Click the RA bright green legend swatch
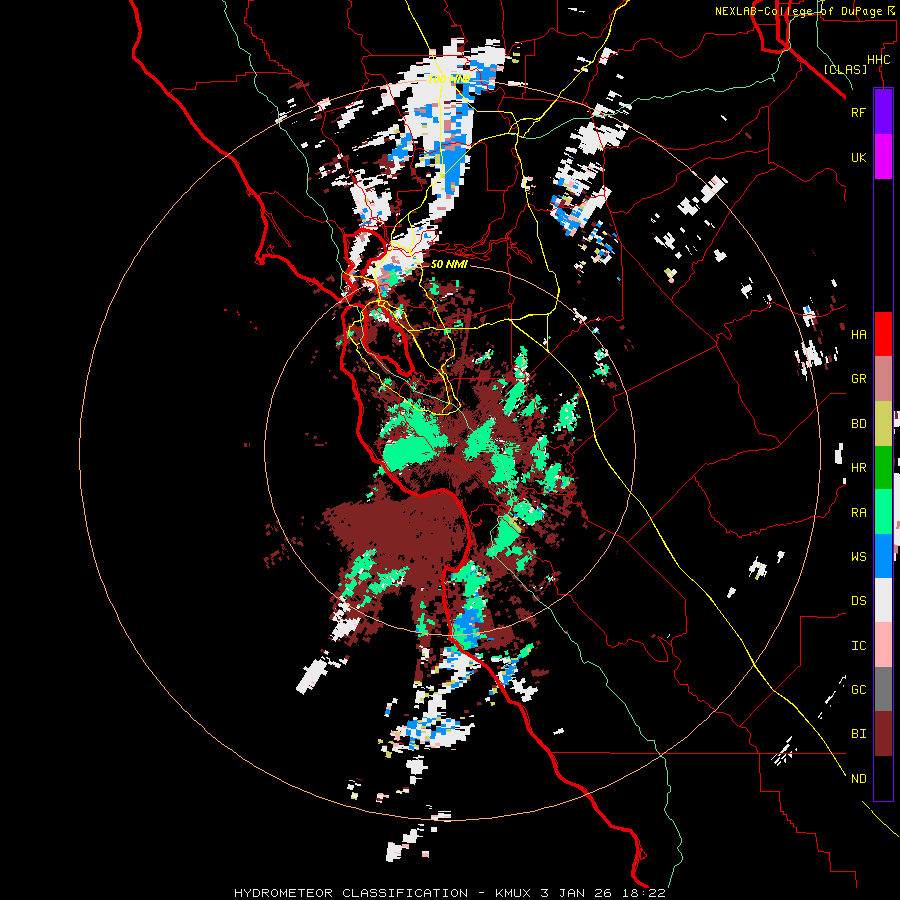900x900 pixels. point(883,512)
